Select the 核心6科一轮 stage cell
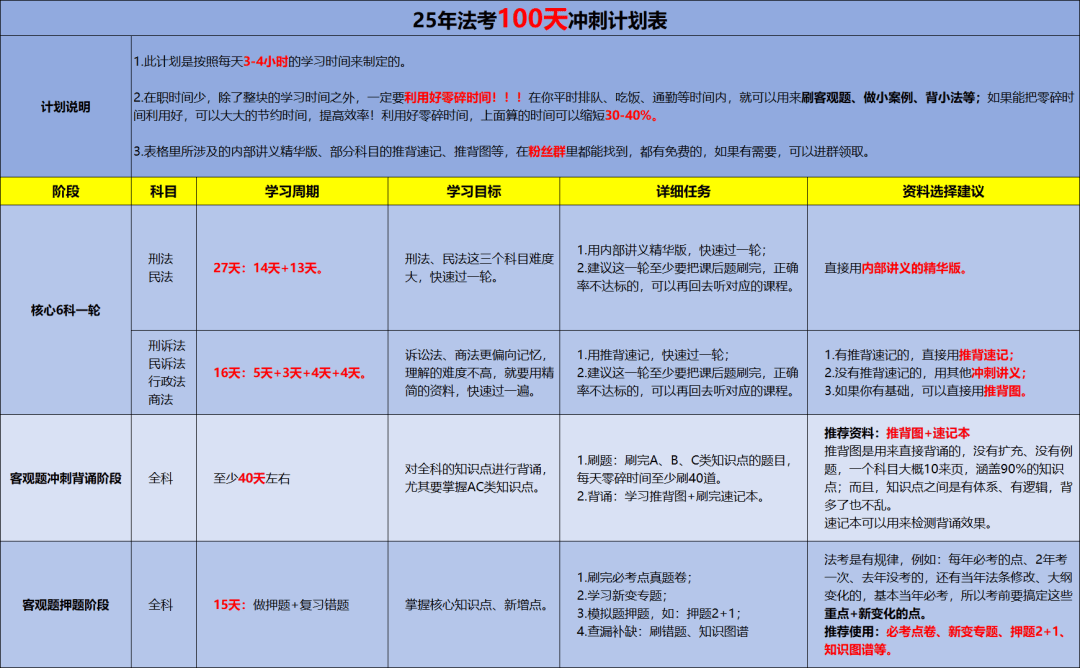 (65, 310)
